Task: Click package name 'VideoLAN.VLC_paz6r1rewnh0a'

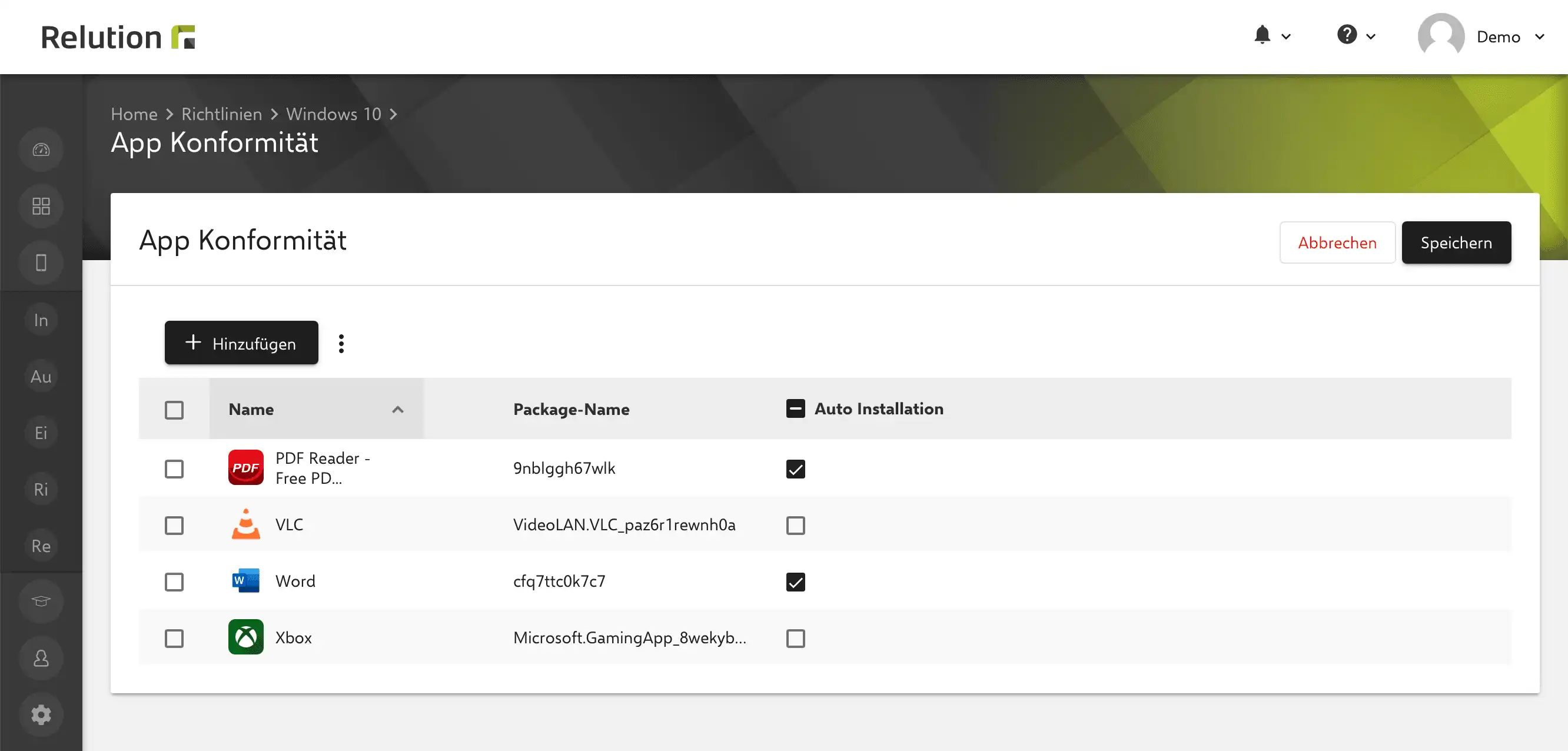Action: click(x=624, y=524)
